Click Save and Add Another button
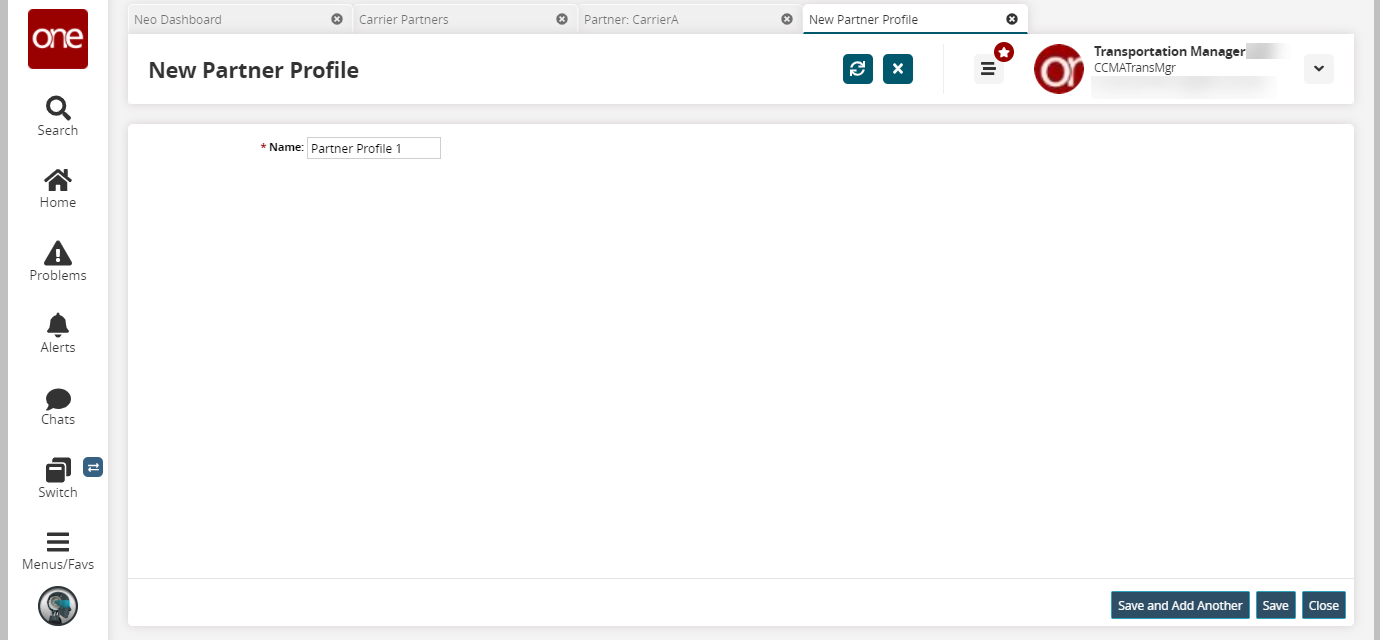Screen dimensions: 1380x640 1180,605
